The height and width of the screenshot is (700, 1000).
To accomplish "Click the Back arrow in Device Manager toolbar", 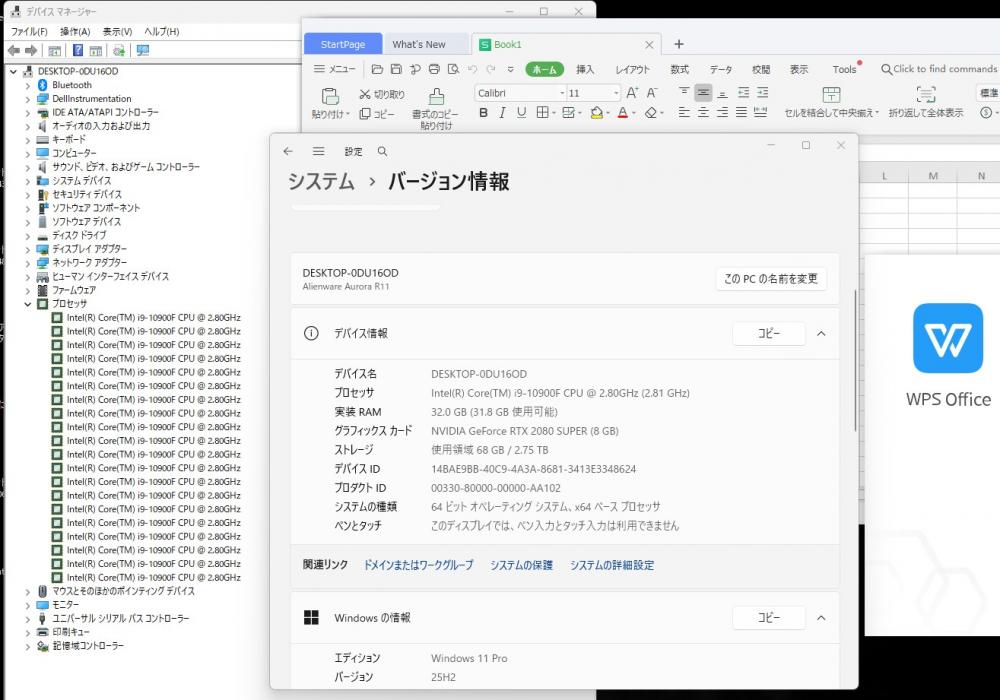I will pos(13,50).
